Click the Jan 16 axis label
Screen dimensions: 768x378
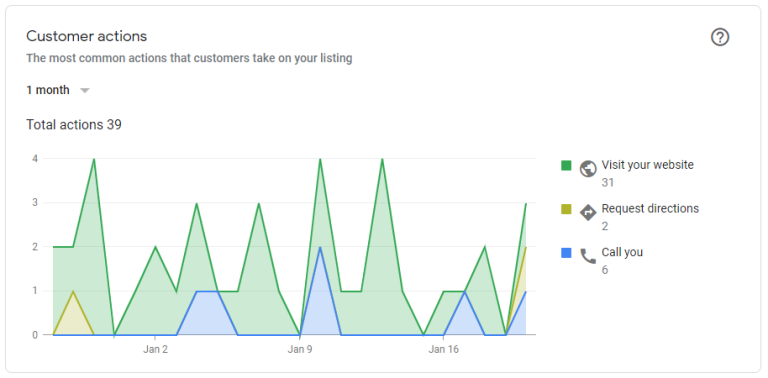(443, 350)
